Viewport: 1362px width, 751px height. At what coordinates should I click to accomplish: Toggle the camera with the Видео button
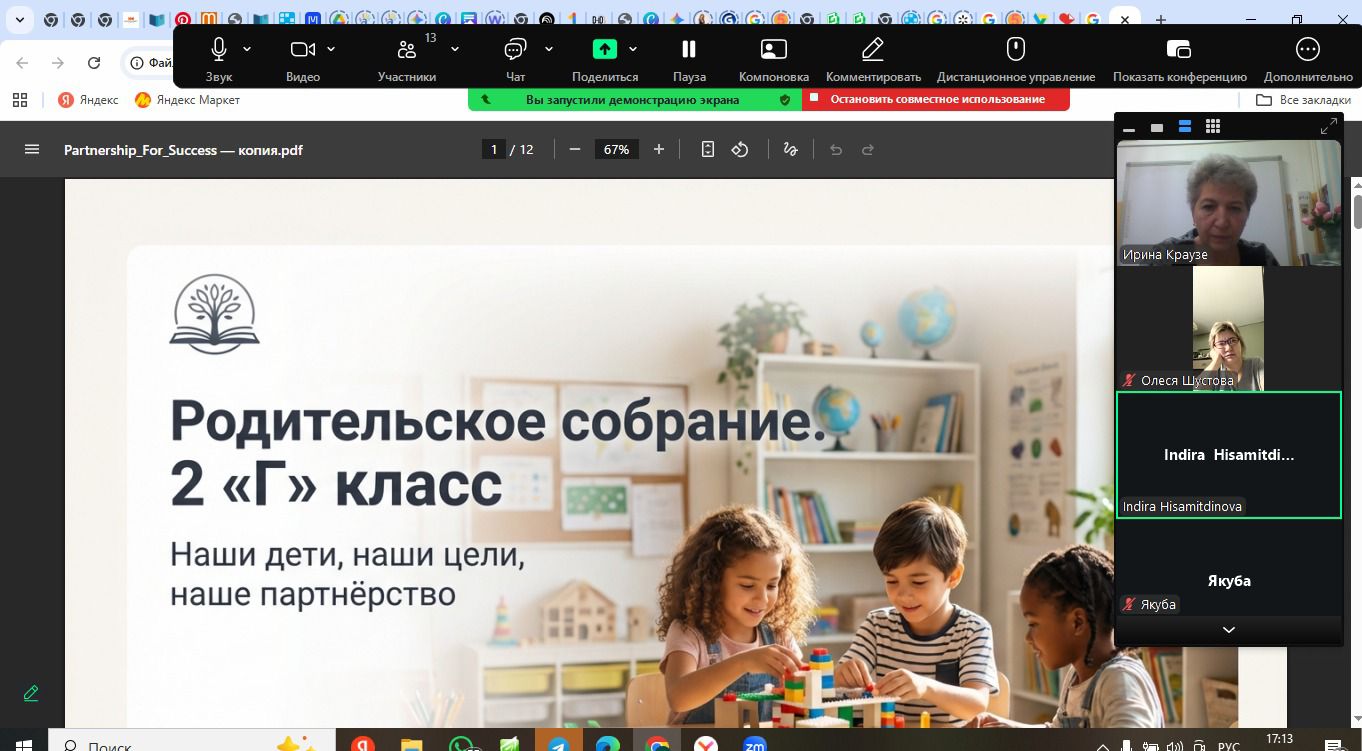302,50
